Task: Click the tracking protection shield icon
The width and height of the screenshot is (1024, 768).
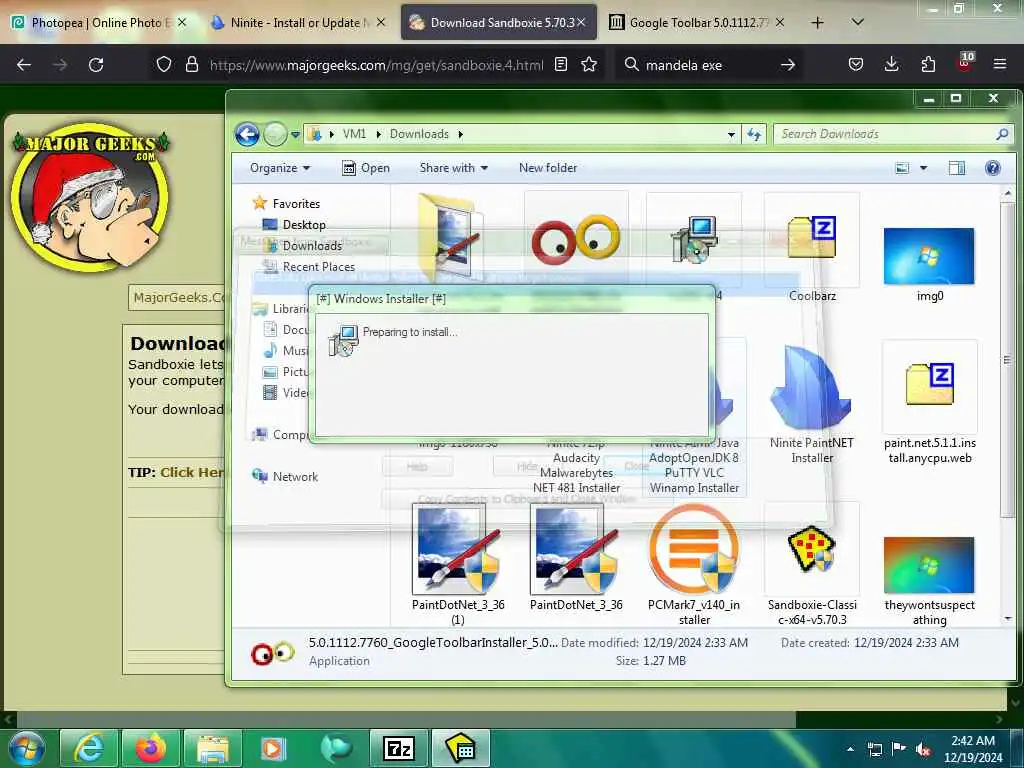Action: (164, 65)
